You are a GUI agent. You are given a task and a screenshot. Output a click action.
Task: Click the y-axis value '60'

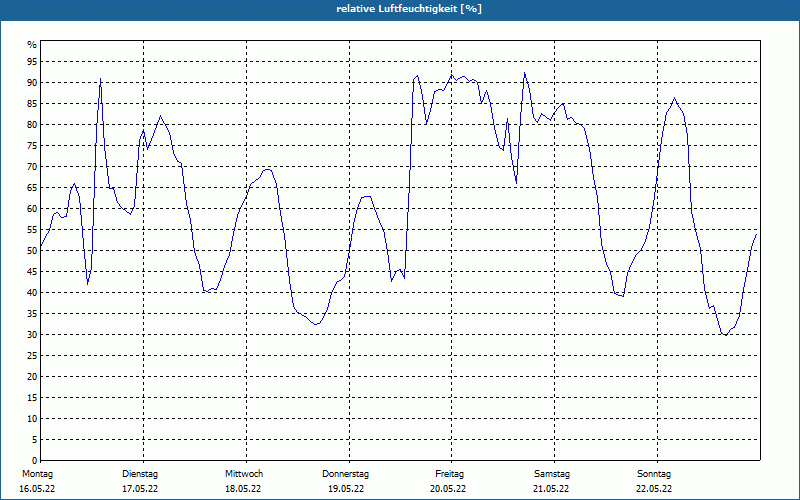point(32,209)
